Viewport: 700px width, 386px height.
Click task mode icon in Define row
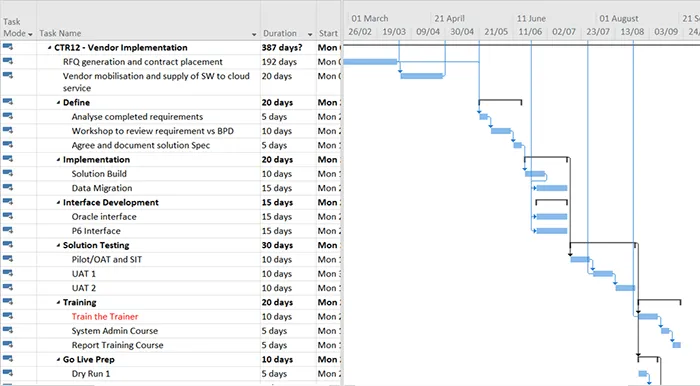tap(8, 102)
